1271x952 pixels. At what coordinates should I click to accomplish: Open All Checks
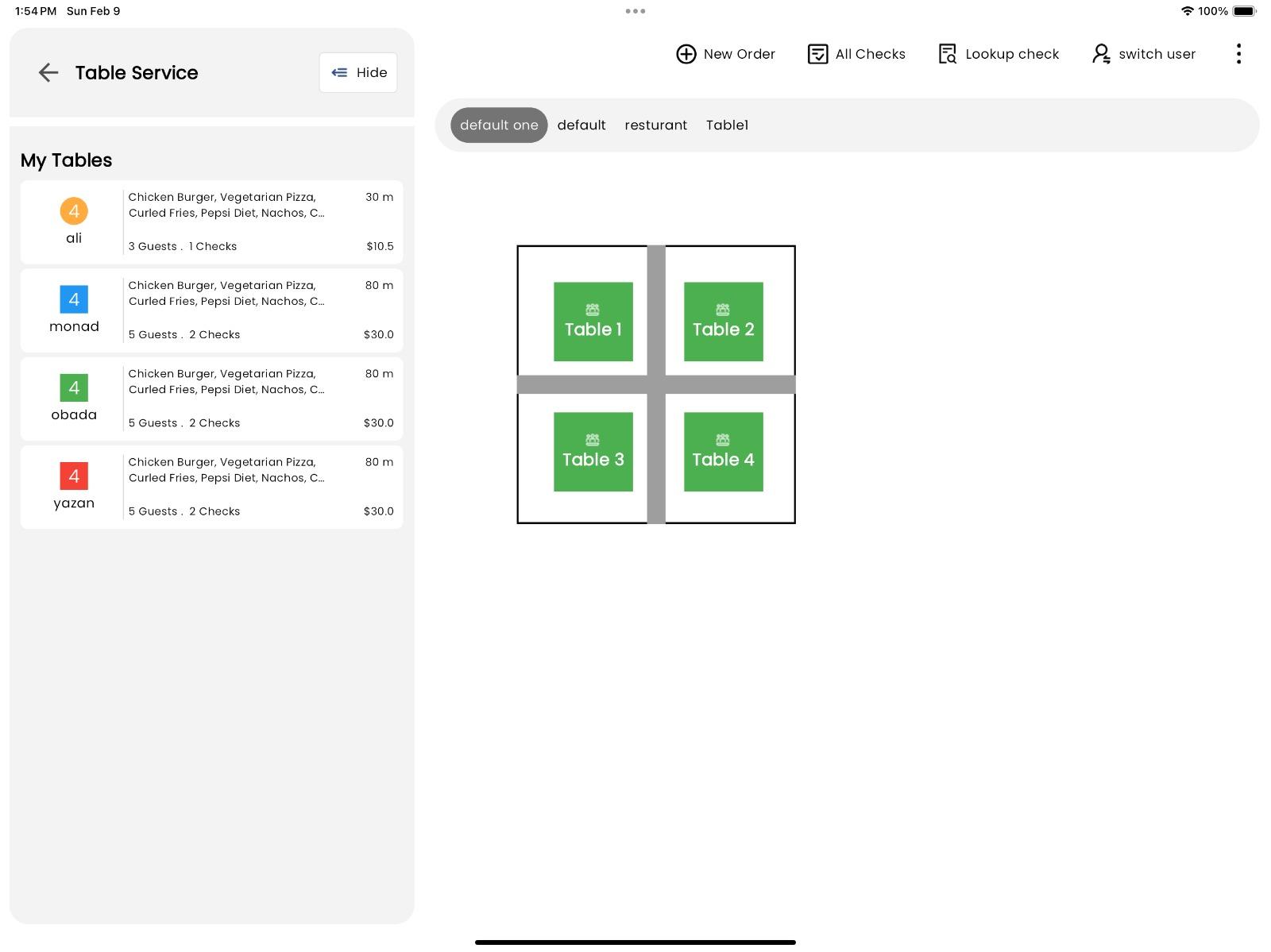tap(818, 54)
